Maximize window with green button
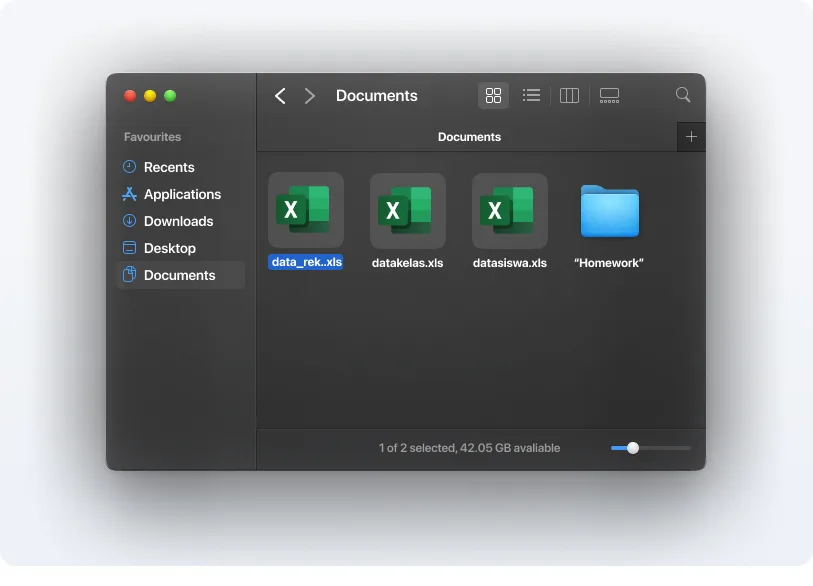The image size is (813, 586). click(170, 96)
